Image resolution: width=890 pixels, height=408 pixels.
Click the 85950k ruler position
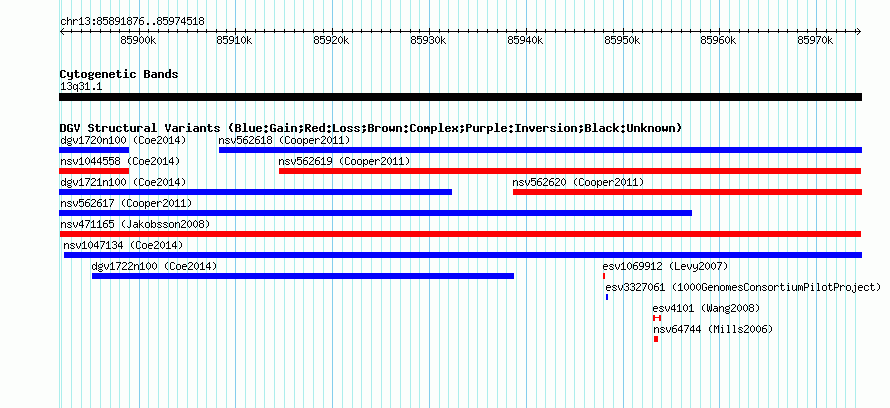click(x=623, y=40)
